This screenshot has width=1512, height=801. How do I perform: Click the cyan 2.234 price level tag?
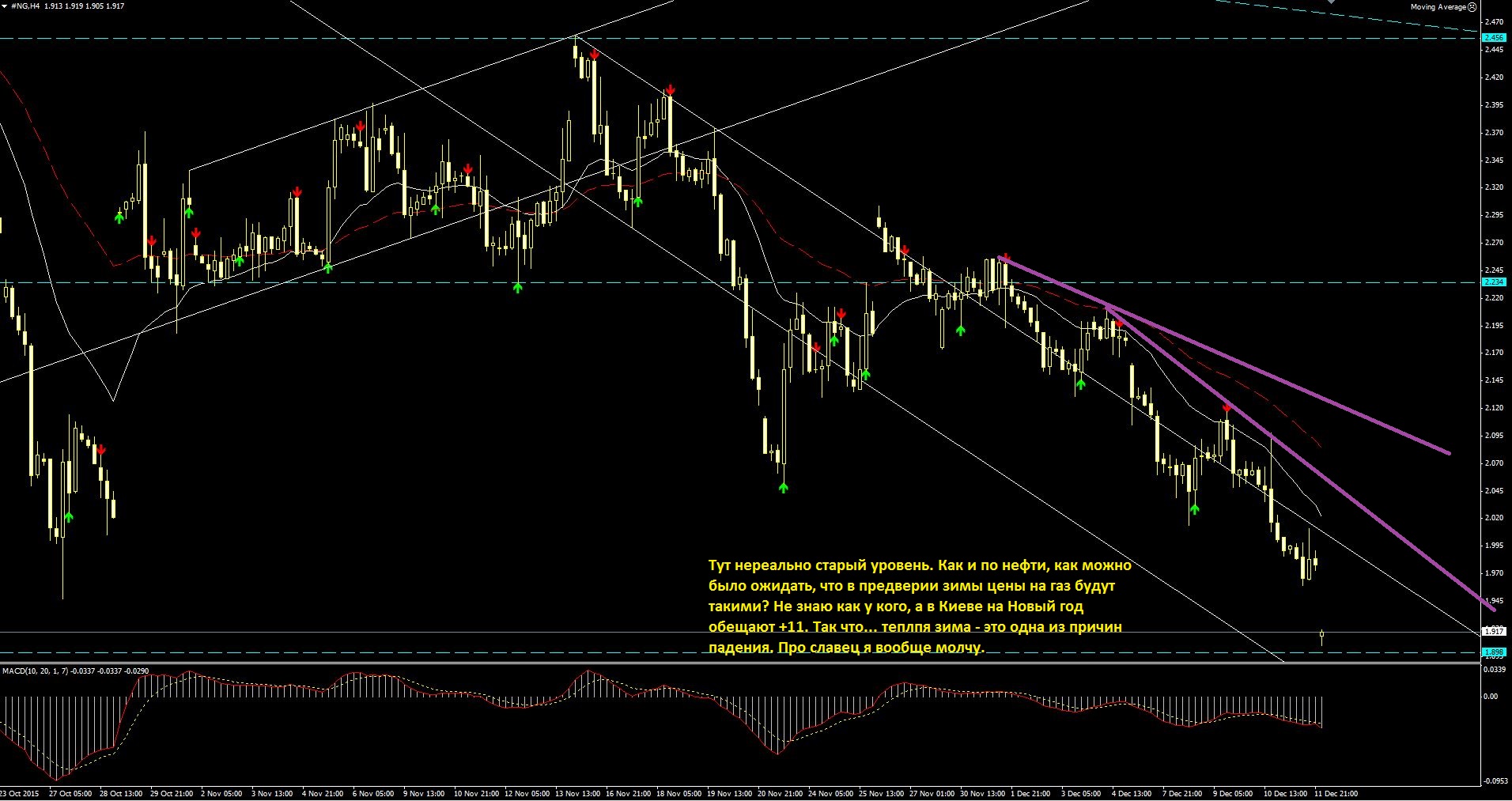point(1494,282)
